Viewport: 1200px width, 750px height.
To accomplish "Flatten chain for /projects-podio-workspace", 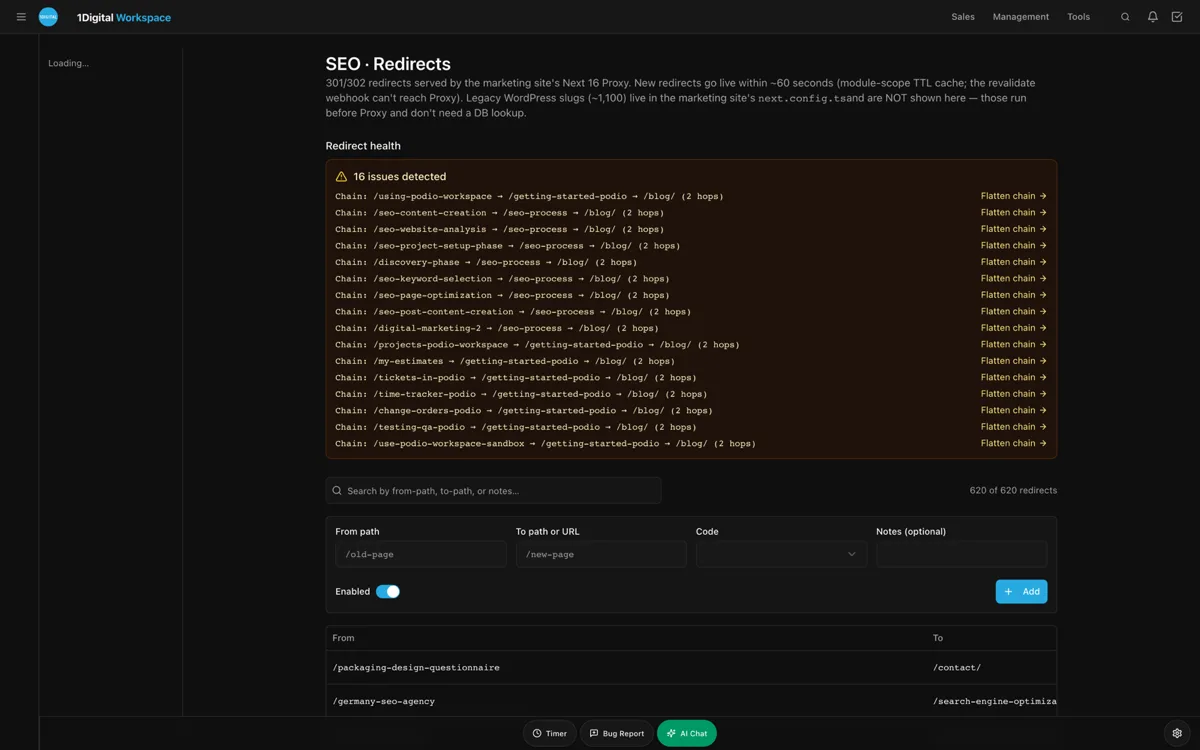I will (1013, 344).
